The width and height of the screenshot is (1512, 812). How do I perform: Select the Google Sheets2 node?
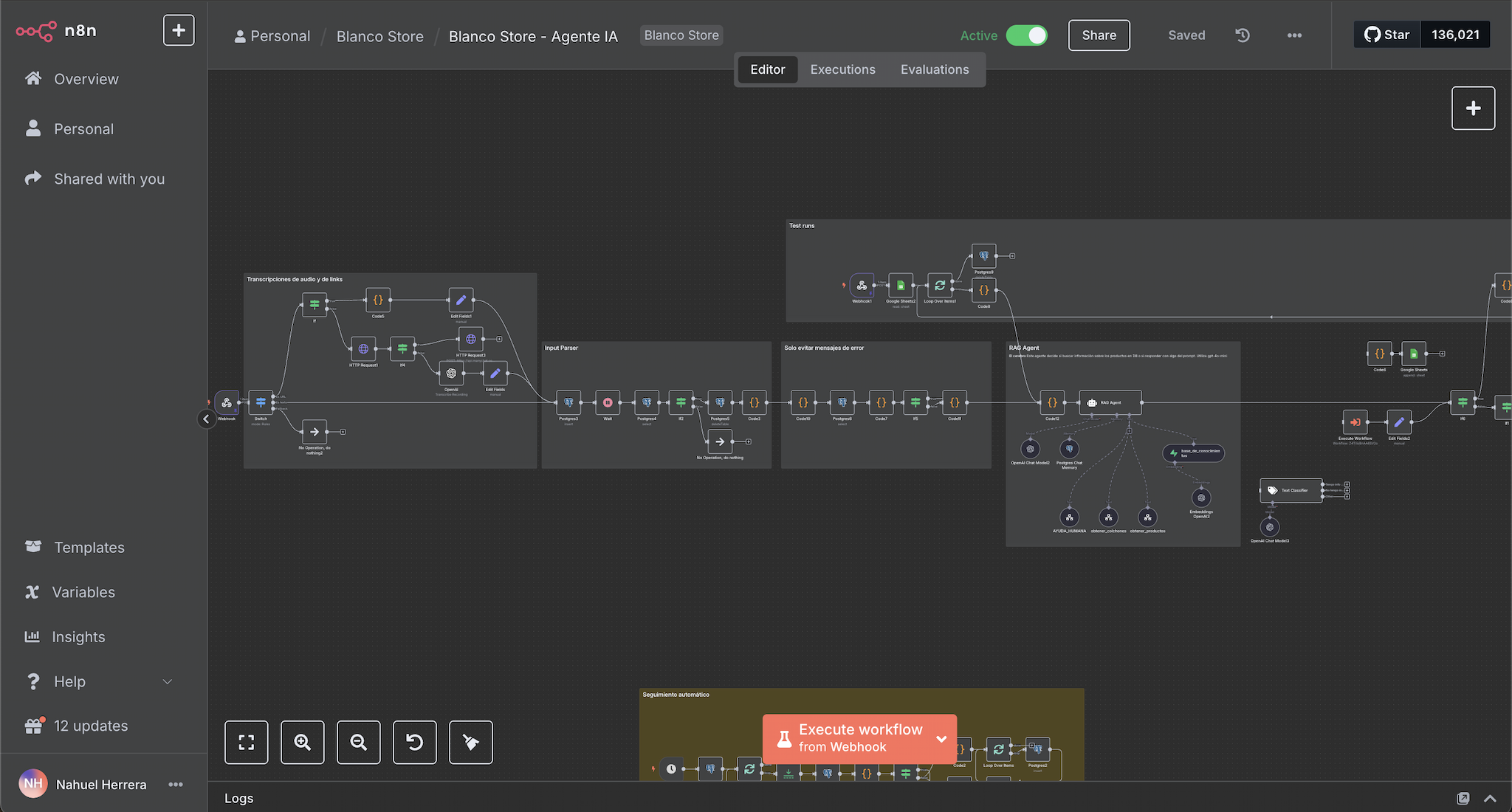(901, 285)
